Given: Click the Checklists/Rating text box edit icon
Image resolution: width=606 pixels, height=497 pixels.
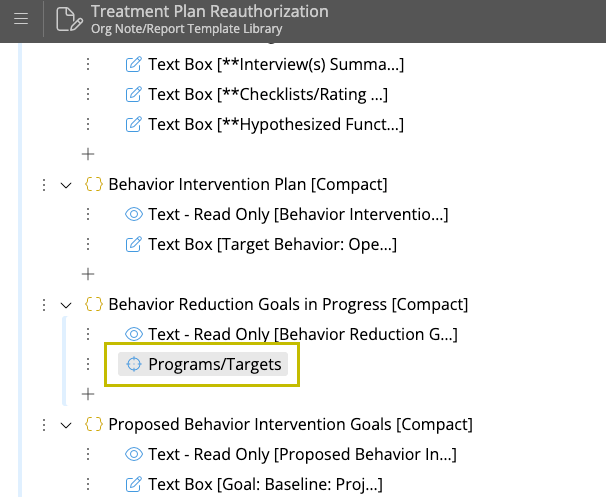Looking at the screenshot, I should pyautogui.click(x=133, y=95).
